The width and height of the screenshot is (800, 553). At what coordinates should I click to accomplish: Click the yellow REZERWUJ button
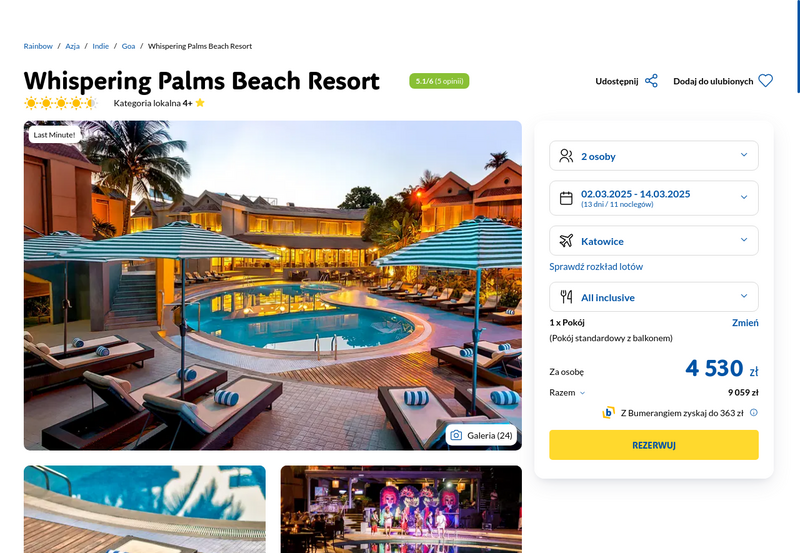tap(654, 445)
